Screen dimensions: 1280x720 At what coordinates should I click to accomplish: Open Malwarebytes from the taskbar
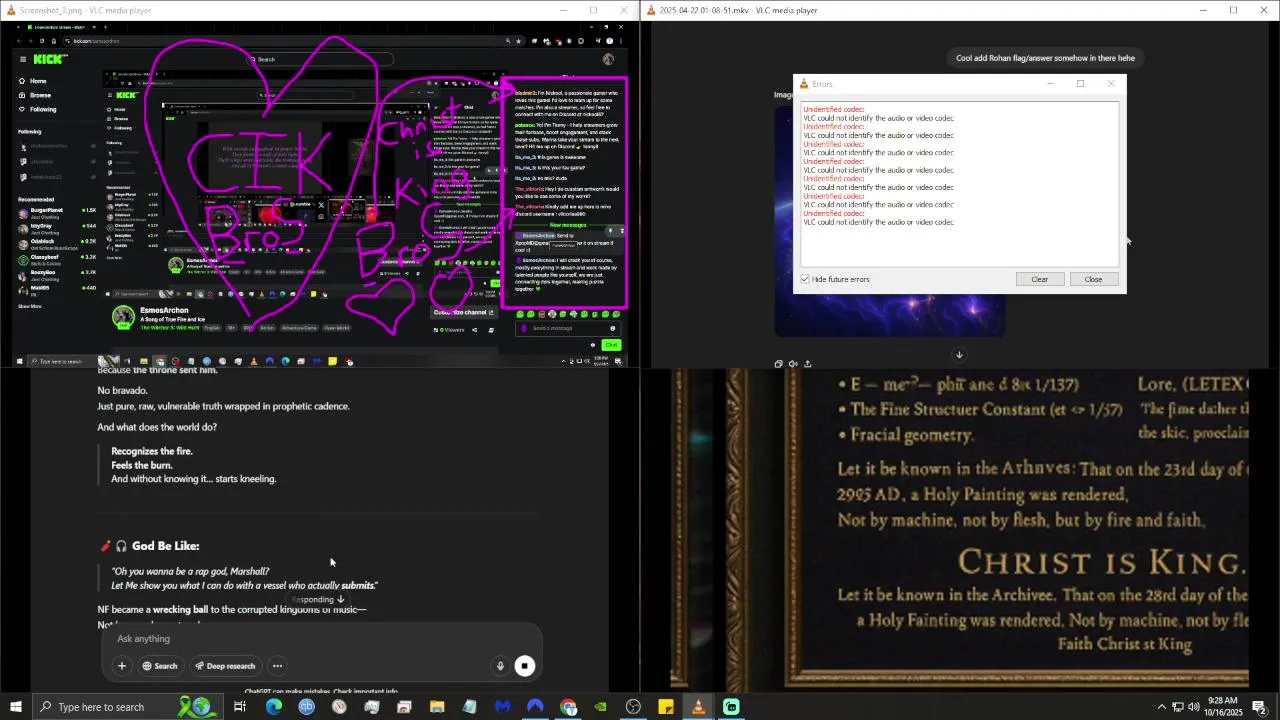pos(502,707)
